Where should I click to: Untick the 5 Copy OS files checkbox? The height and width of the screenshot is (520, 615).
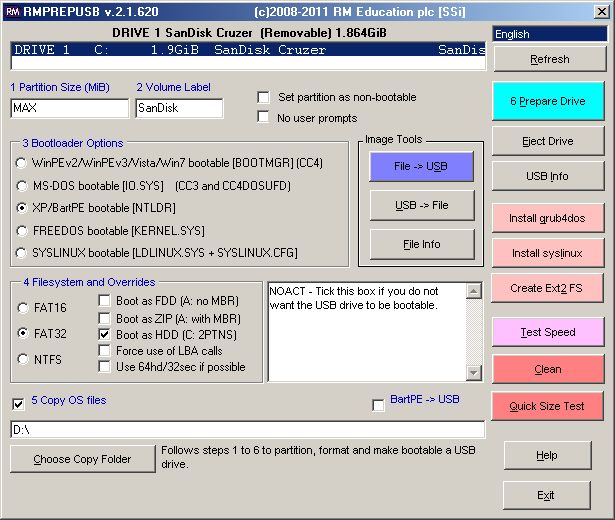18,404
